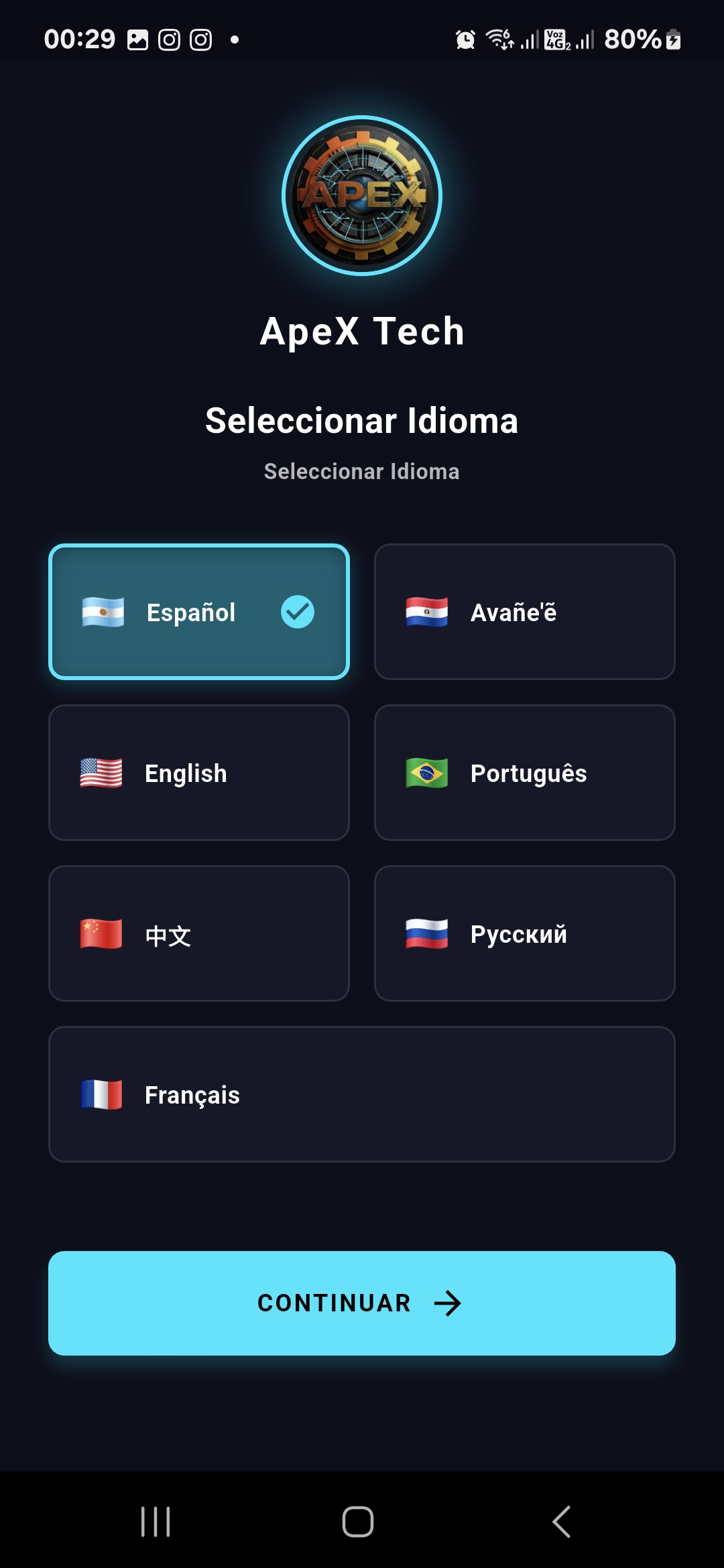Open recent apps from navigation bar

tap(156, 1522)
